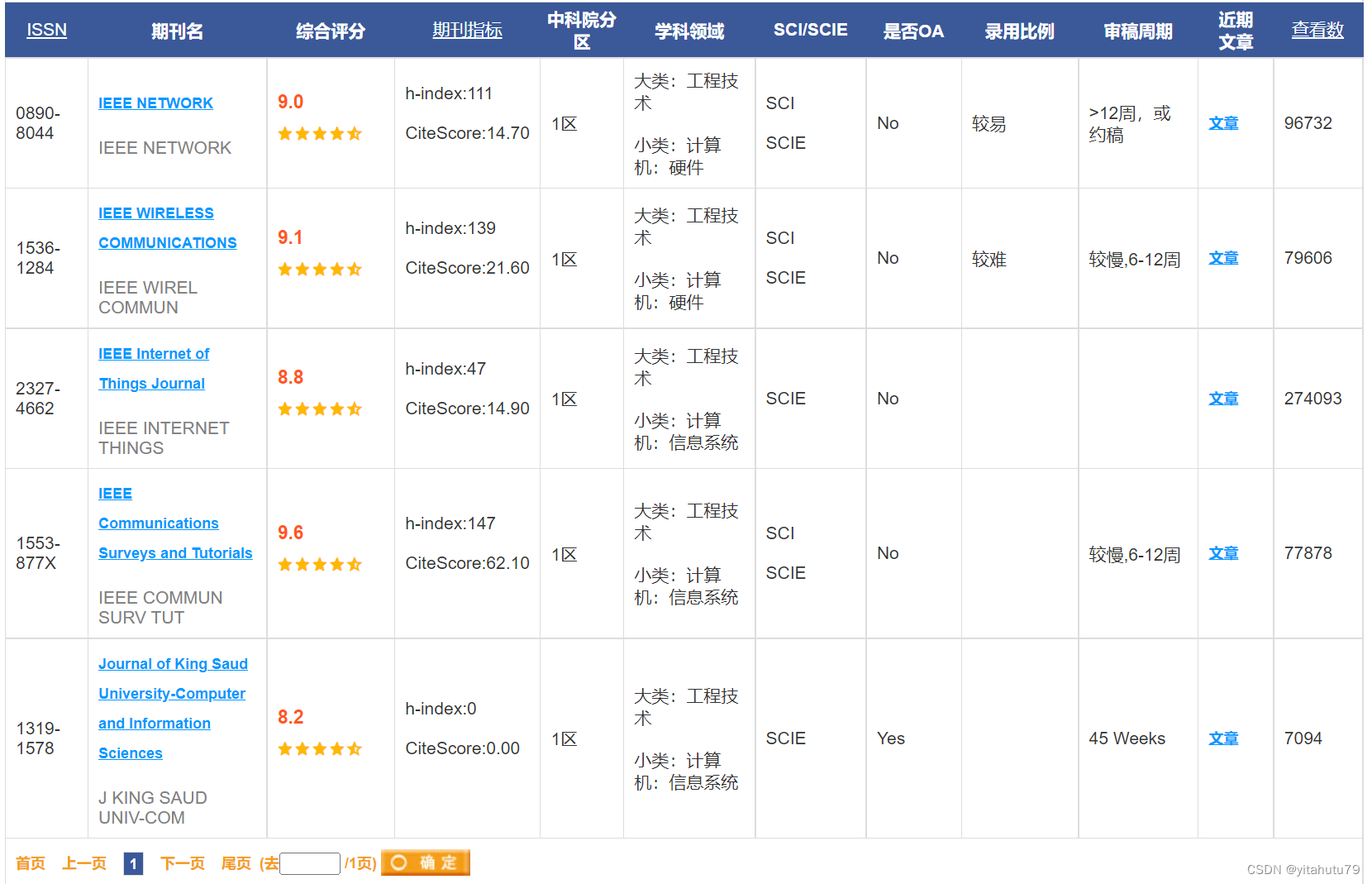Click the 期刊名 column header
The width and height of the screenshot is (1372, 884).
(177, 31)
